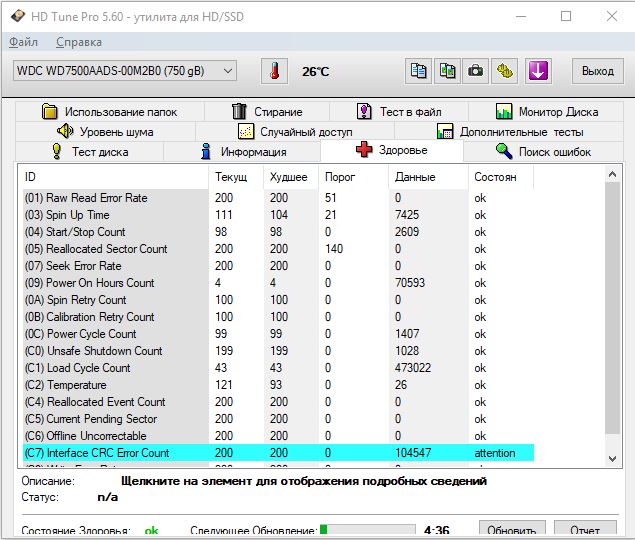The width and height of the screenshot is (635, 540).
Task: Select the (C5) Current Pending Sector row
Action: (x=278, y=419)
